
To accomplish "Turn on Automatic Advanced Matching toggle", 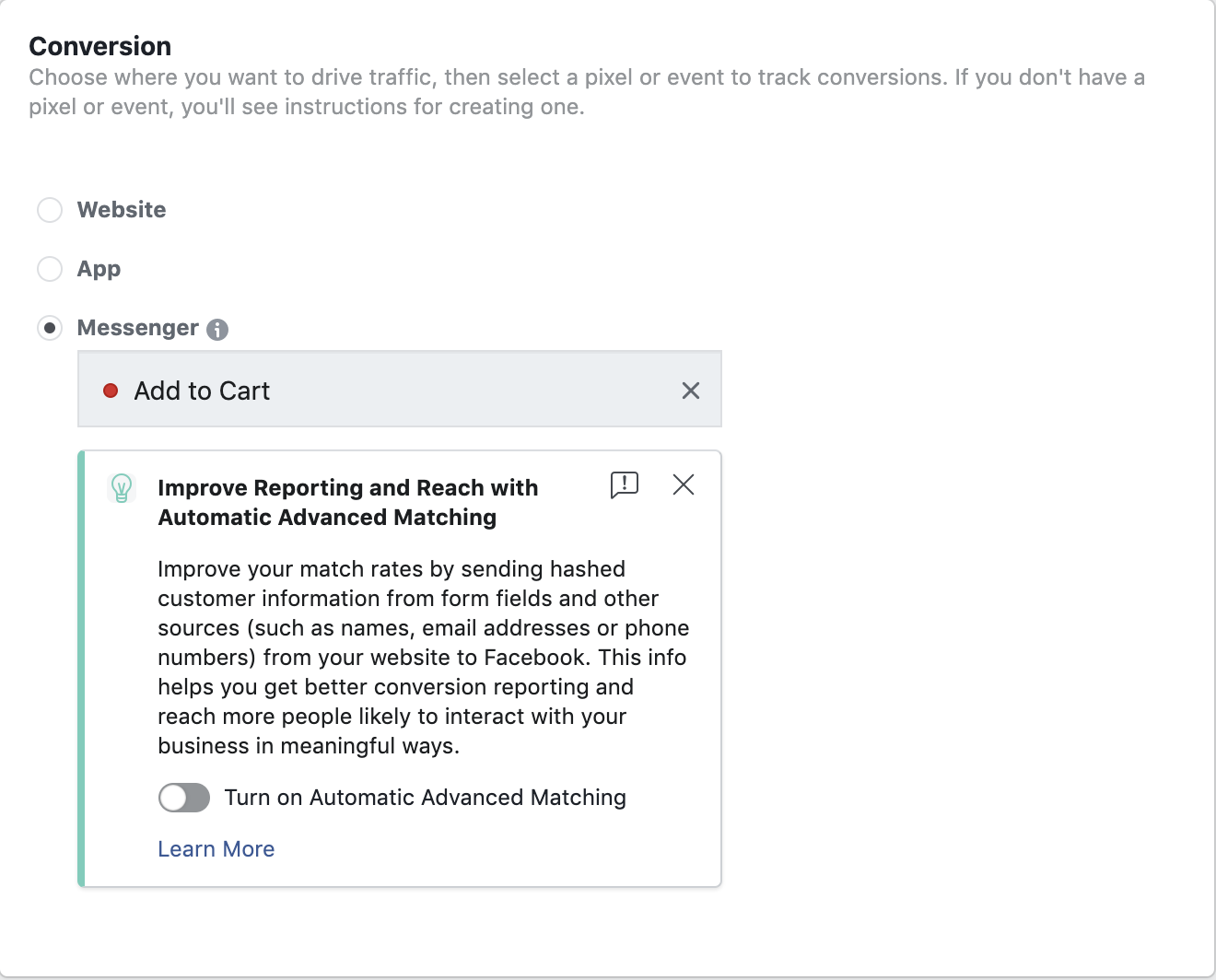I will [184, 798].
